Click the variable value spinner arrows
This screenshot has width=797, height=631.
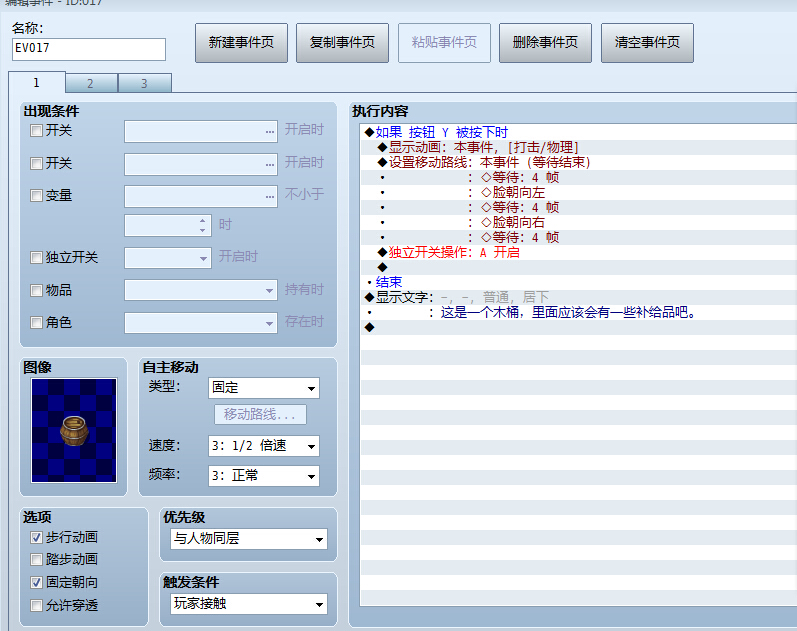203,225
